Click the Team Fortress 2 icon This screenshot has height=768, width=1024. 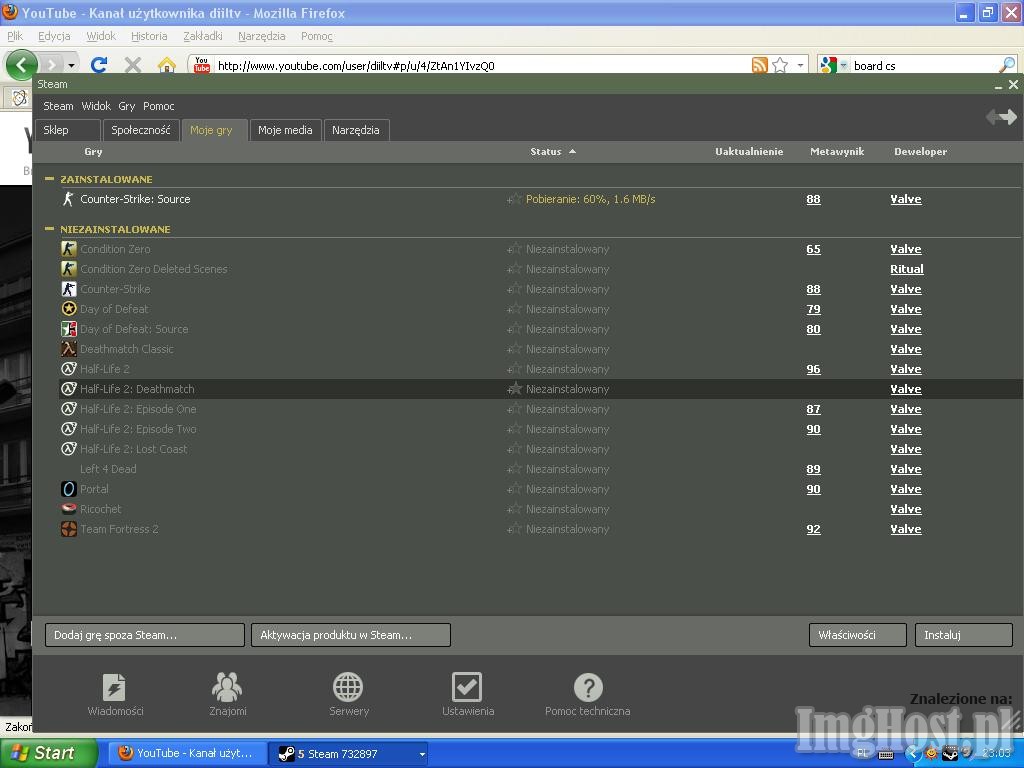[x=69, y=529]
